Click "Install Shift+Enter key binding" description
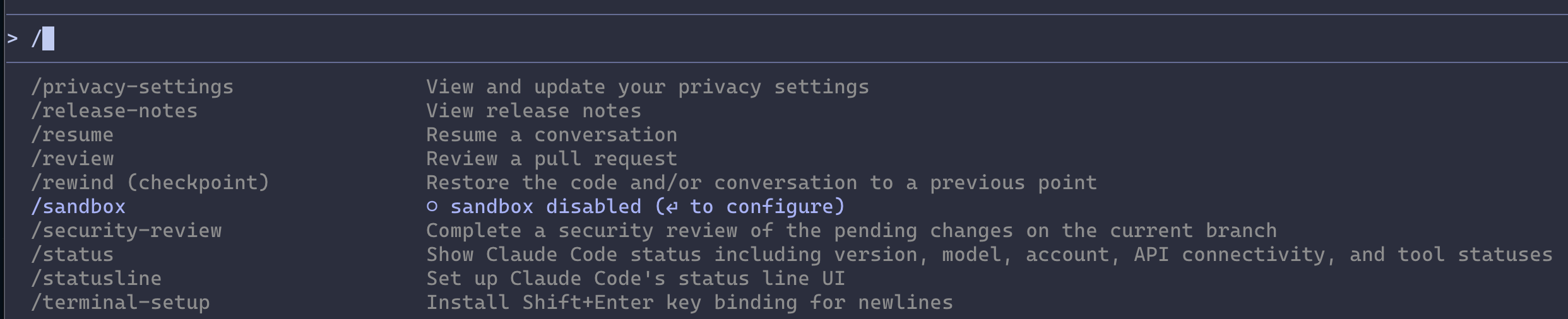The width and height of the screenshot is (1568, 319). pos(689,303)
